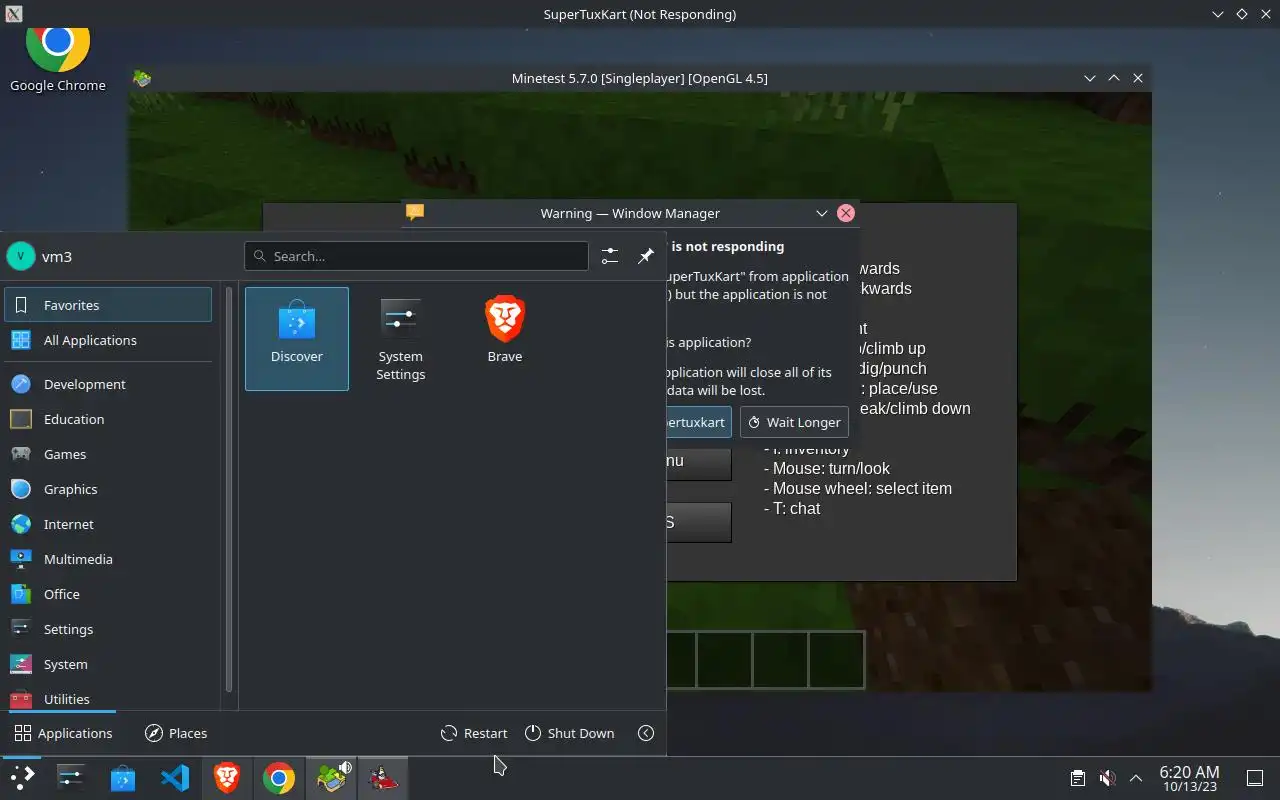
Task: Open the Utilities category
Action: click(108, 698)
